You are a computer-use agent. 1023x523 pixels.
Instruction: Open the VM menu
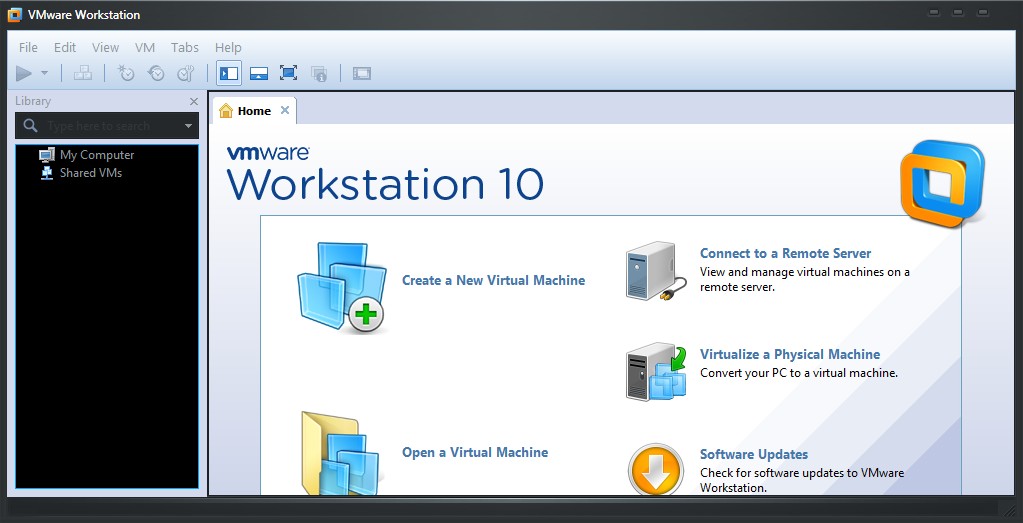click(145, 48)
